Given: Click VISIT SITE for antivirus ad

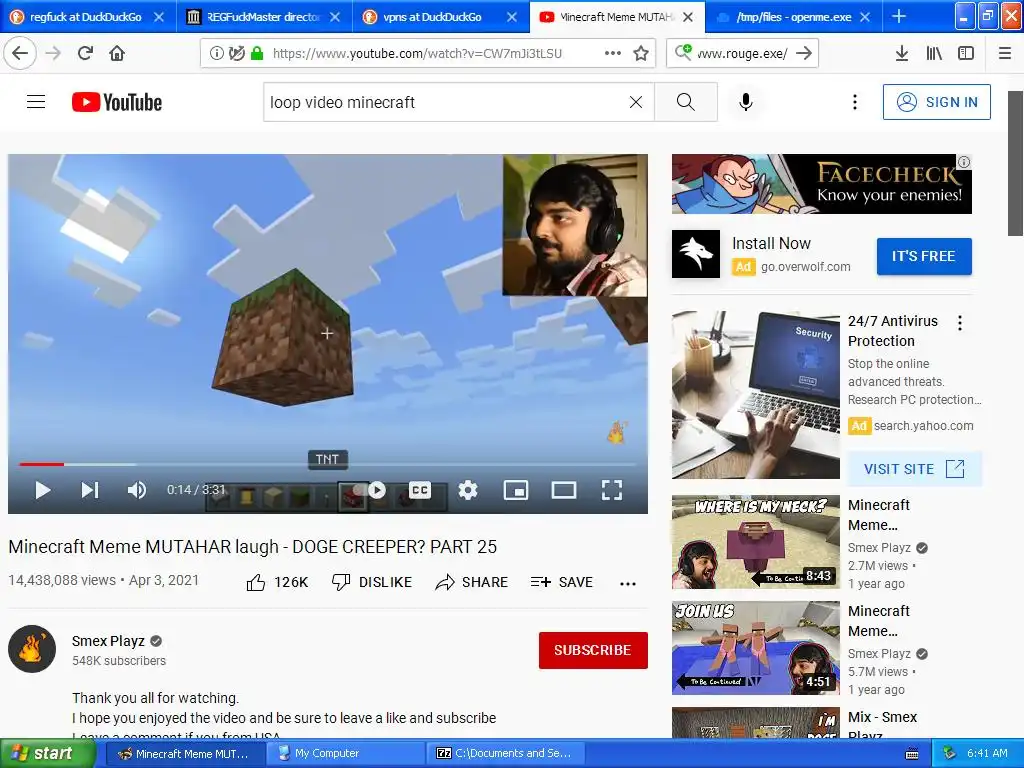Looking at the screenshot, I should 914,469.
